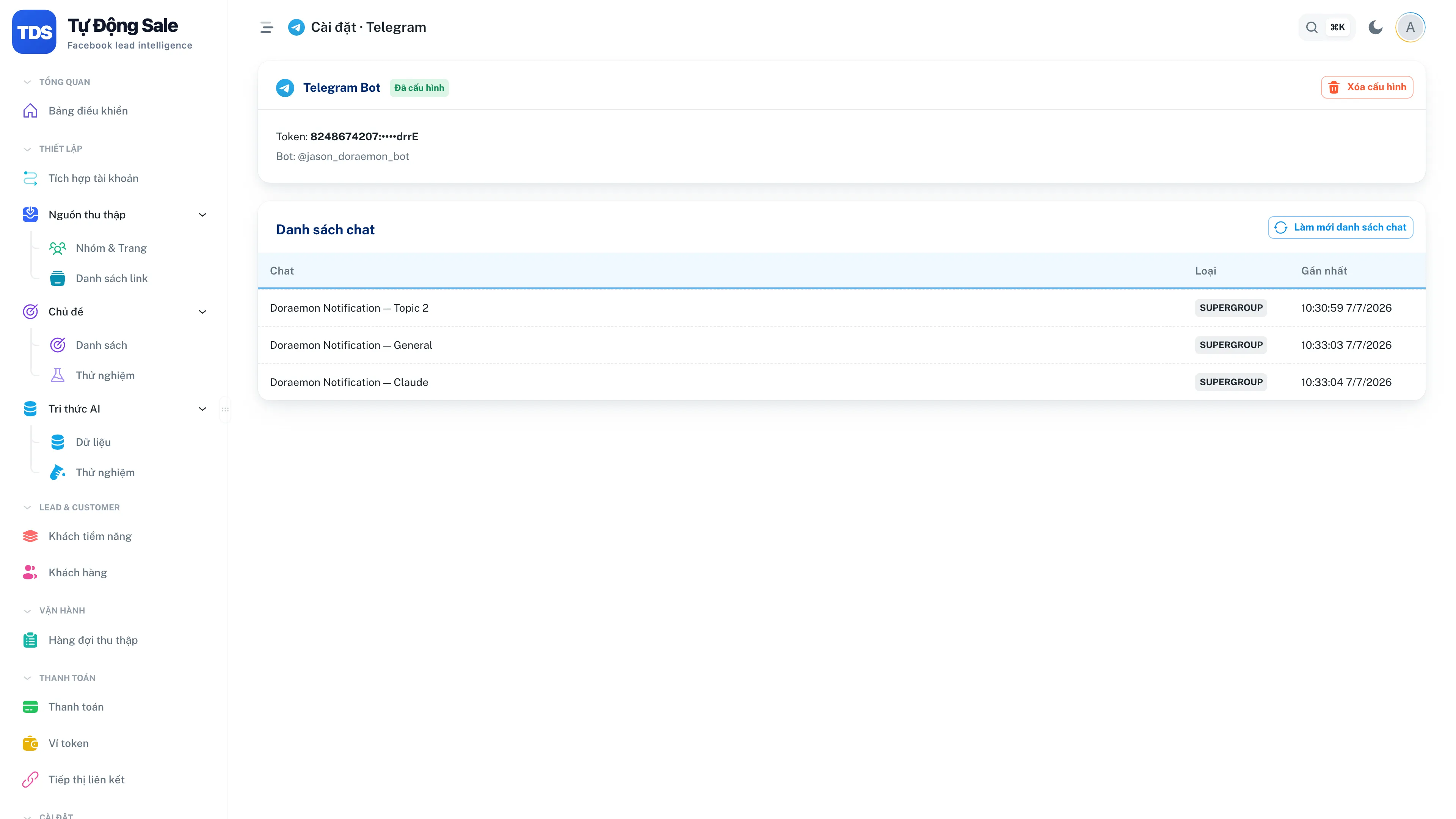
Task: Click Tích hợp tài khoản icon
Action: point(30,179)
